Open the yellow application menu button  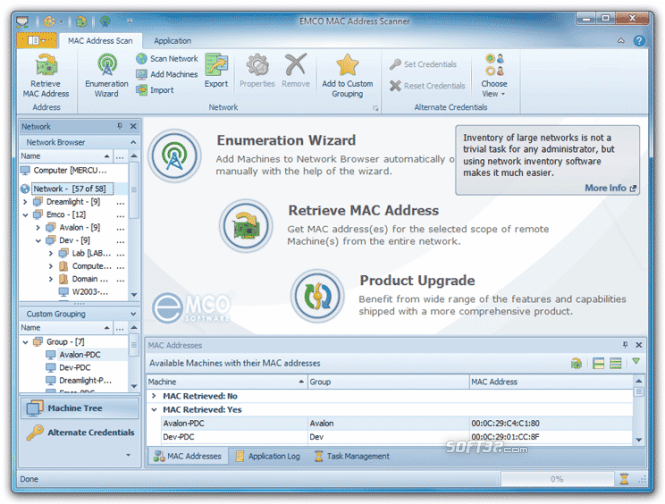[37, 41]
